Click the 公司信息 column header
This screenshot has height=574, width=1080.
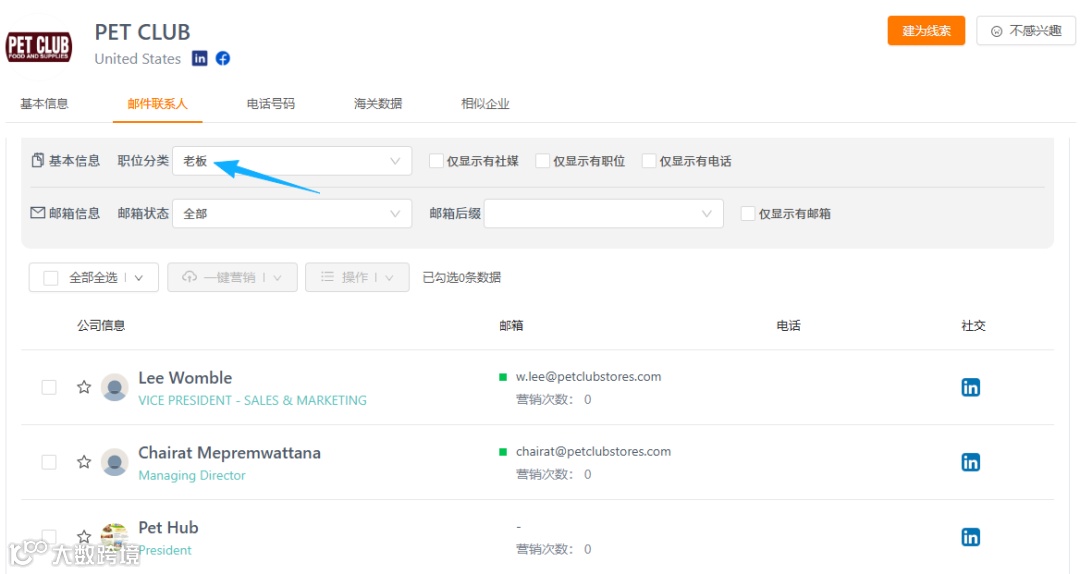point(101,325)
